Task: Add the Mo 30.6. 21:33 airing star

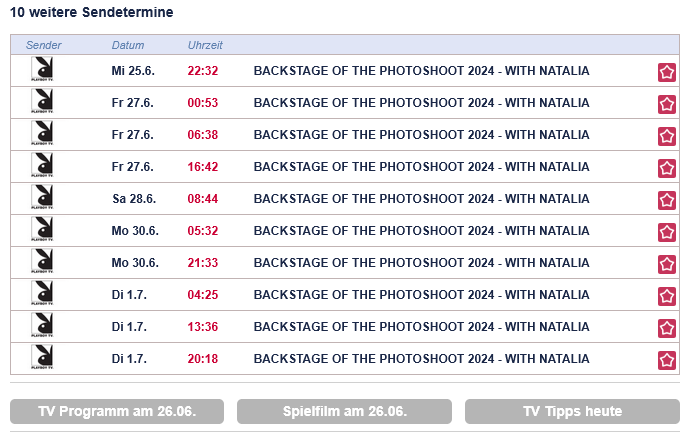Action: pos(667,264)
